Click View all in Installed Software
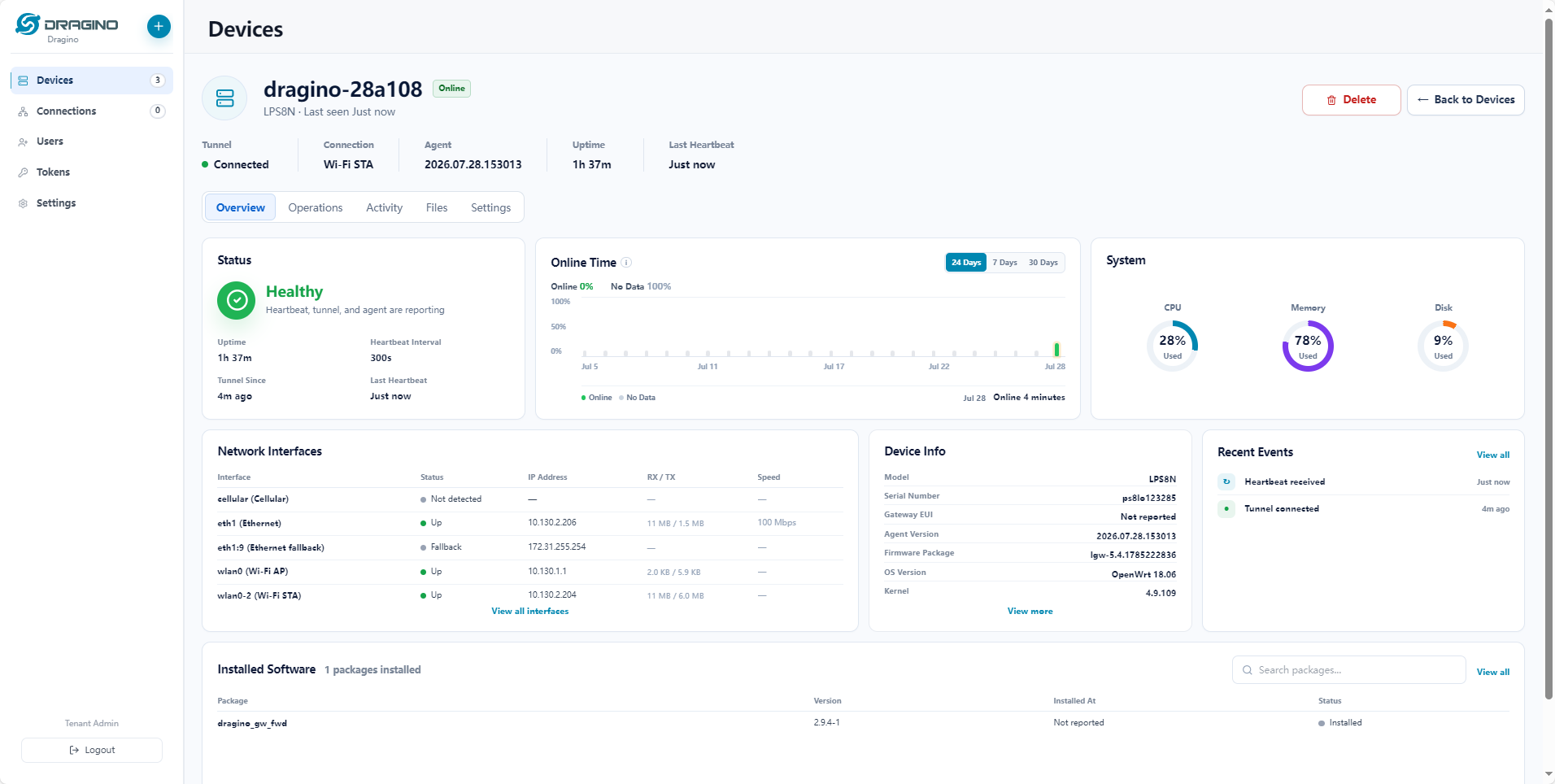Viewport: 1555px width, 784px height. click(1493, 672)
